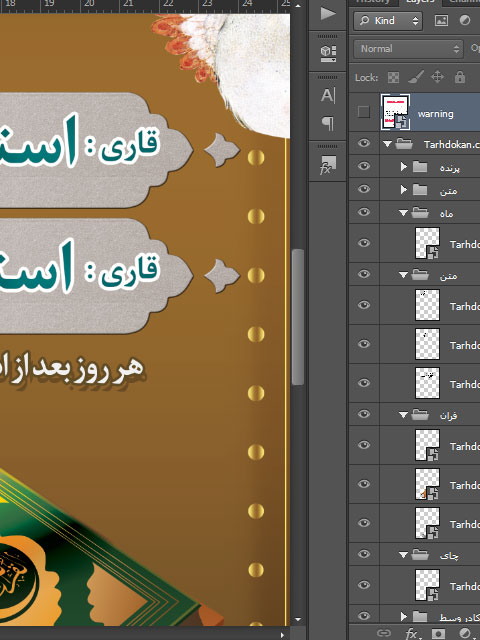Open the Styles panel fx icon

click(x=328, y=164)
